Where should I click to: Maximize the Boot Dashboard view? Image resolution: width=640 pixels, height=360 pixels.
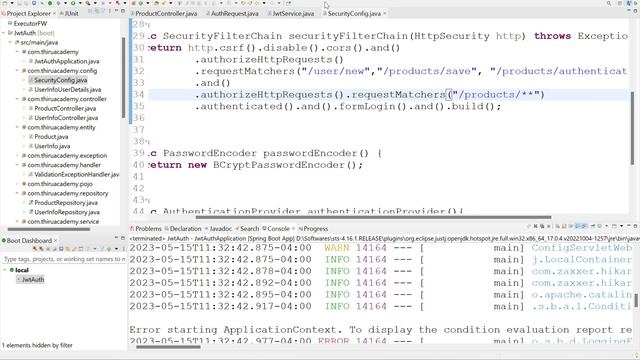pyautogui.click(x=123, y=238)
